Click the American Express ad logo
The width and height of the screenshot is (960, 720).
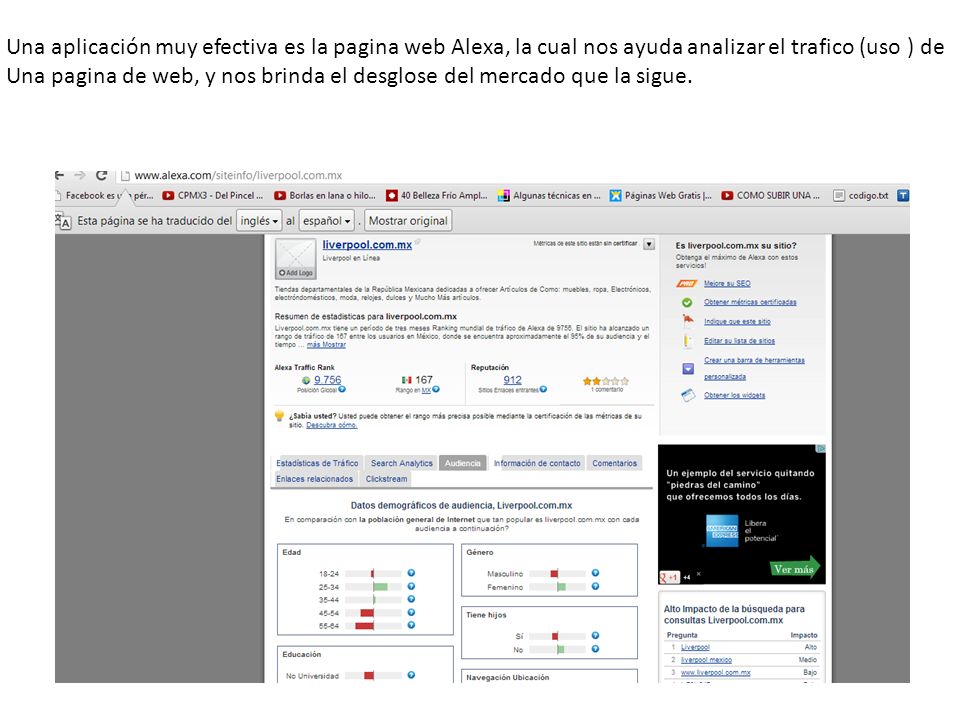[x=722, y=530]
